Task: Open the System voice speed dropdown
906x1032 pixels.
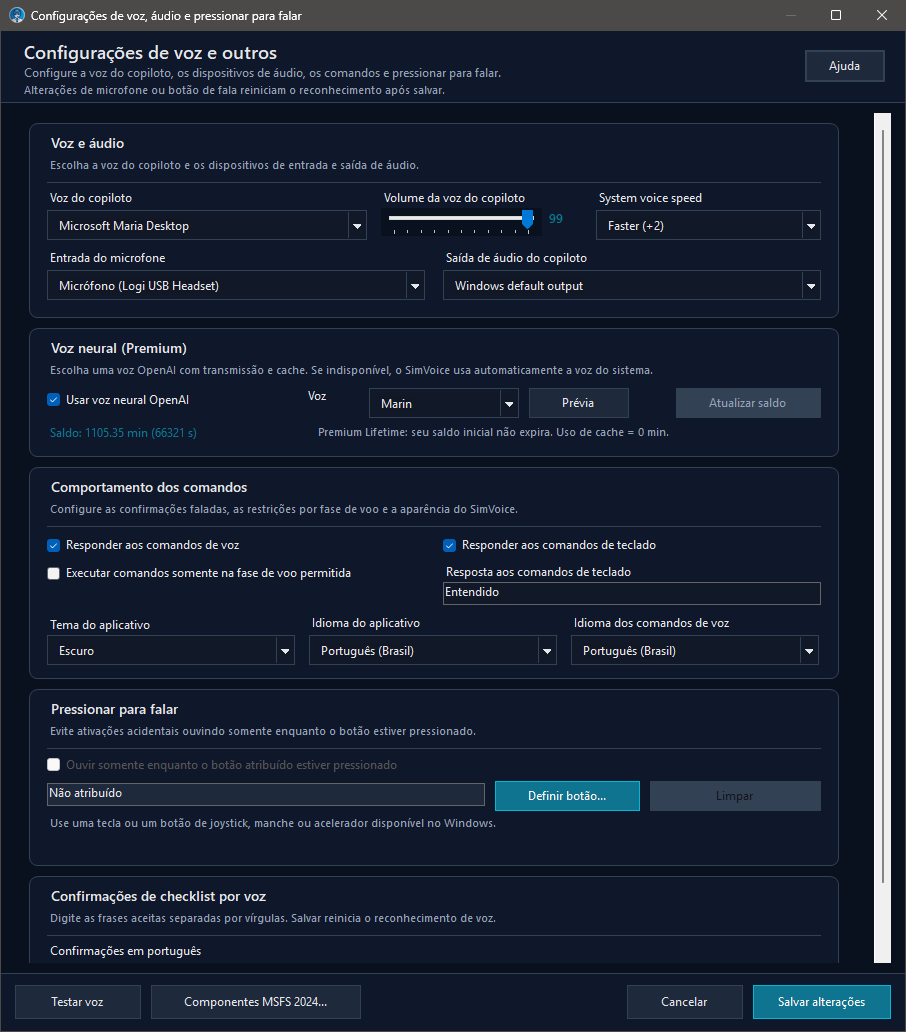Action: (x=708, y=226)
